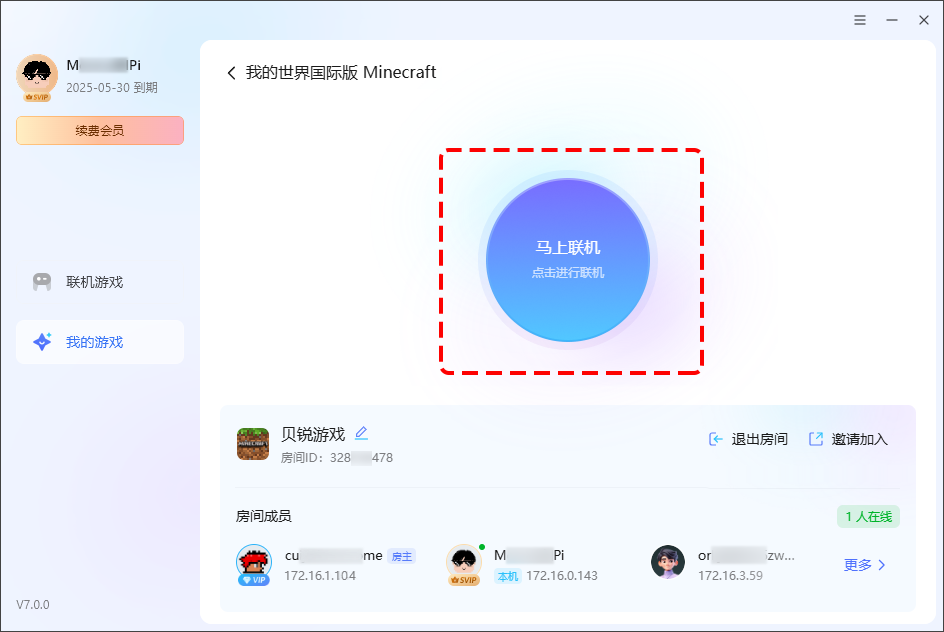Click the 房主 owner tag
Screen dimensions: 944x632
(402, 557)
